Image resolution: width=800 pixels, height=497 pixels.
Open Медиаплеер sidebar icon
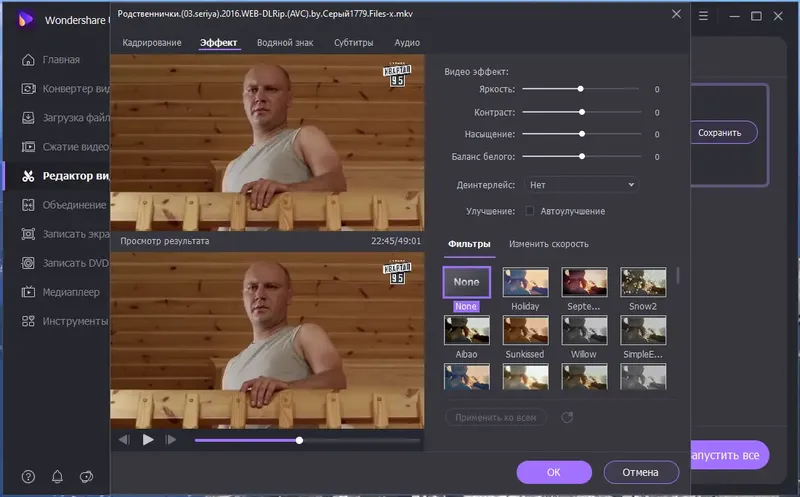pyautogui.click(x=28, y=292)
